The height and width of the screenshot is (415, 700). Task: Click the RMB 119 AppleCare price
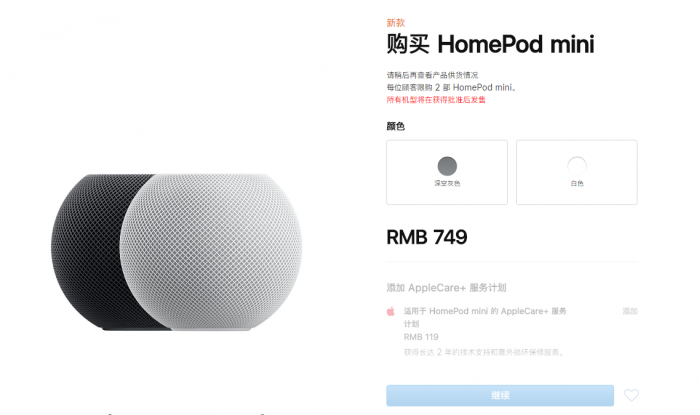click(421, 337)
